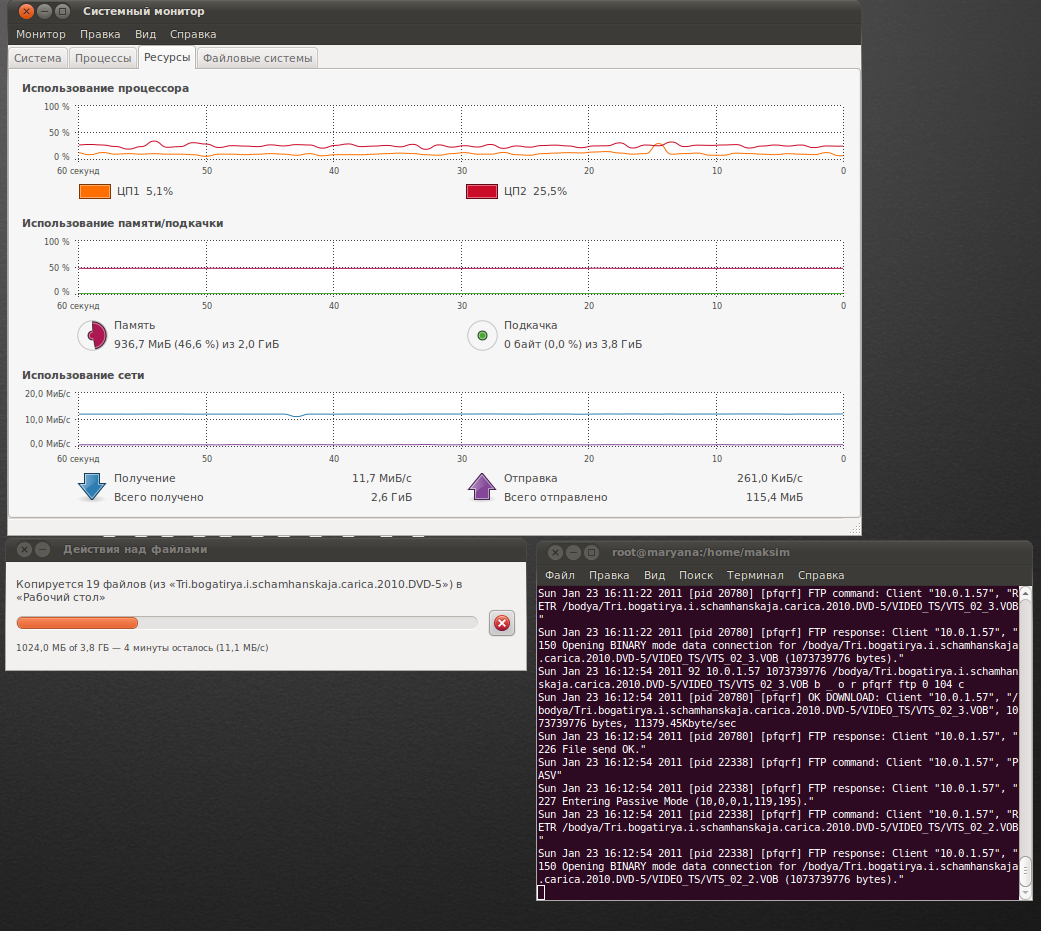Open the Монитор menu in System Monitor
The height and width of the screenshot is (931, 1041).
(40, 35)
